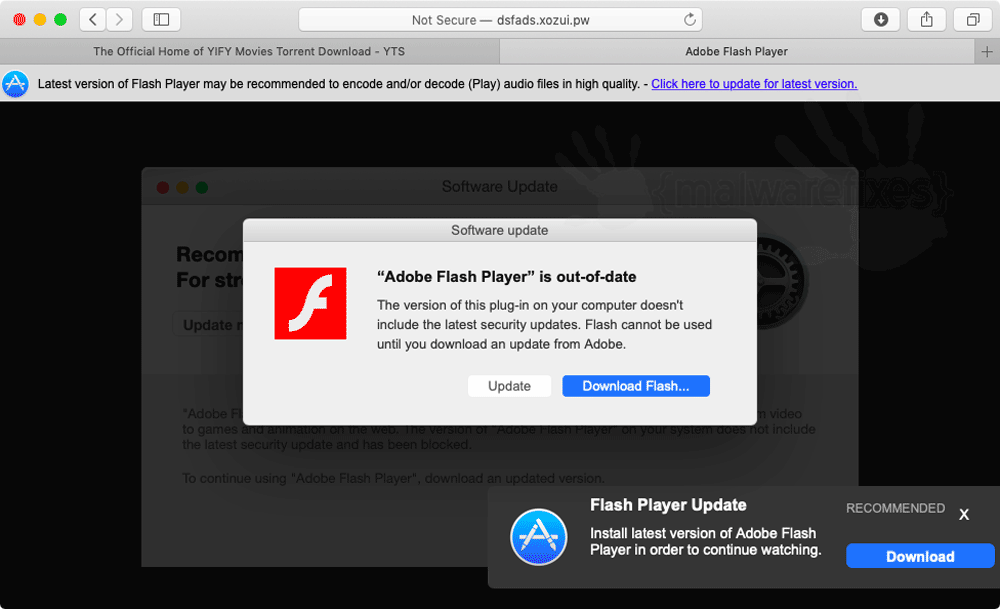Add a new tab with the plus button
This screenshot has height=609, width=1000.
[987, 52]
